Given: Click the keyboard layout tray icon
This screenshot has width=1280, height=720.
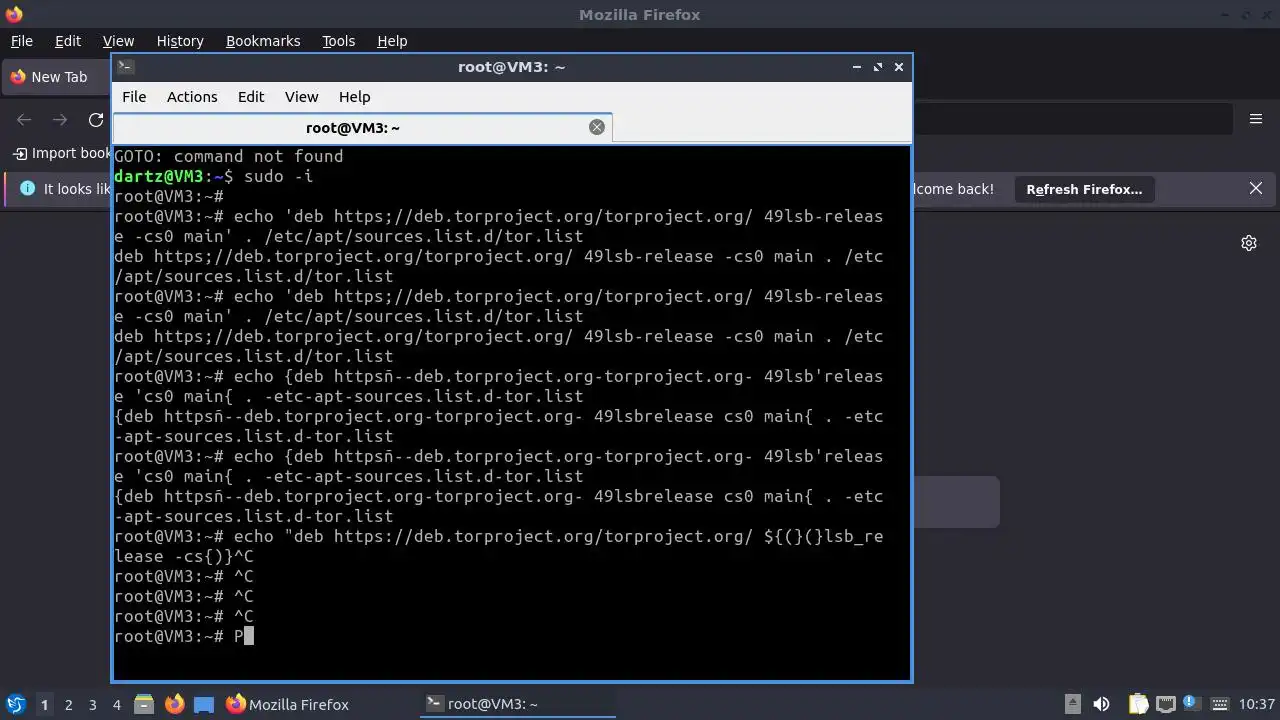Looking at the screenshot, I should [x=1220, y=704].
